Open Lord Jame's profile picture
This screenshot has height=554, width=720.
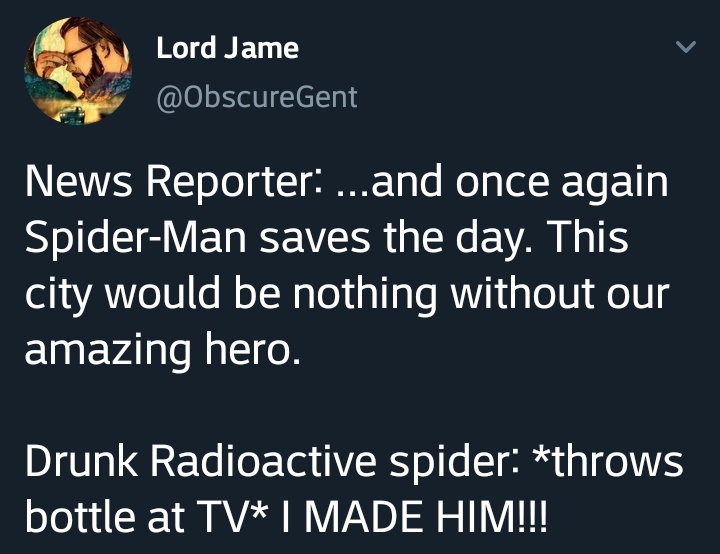tap(78, 71)
